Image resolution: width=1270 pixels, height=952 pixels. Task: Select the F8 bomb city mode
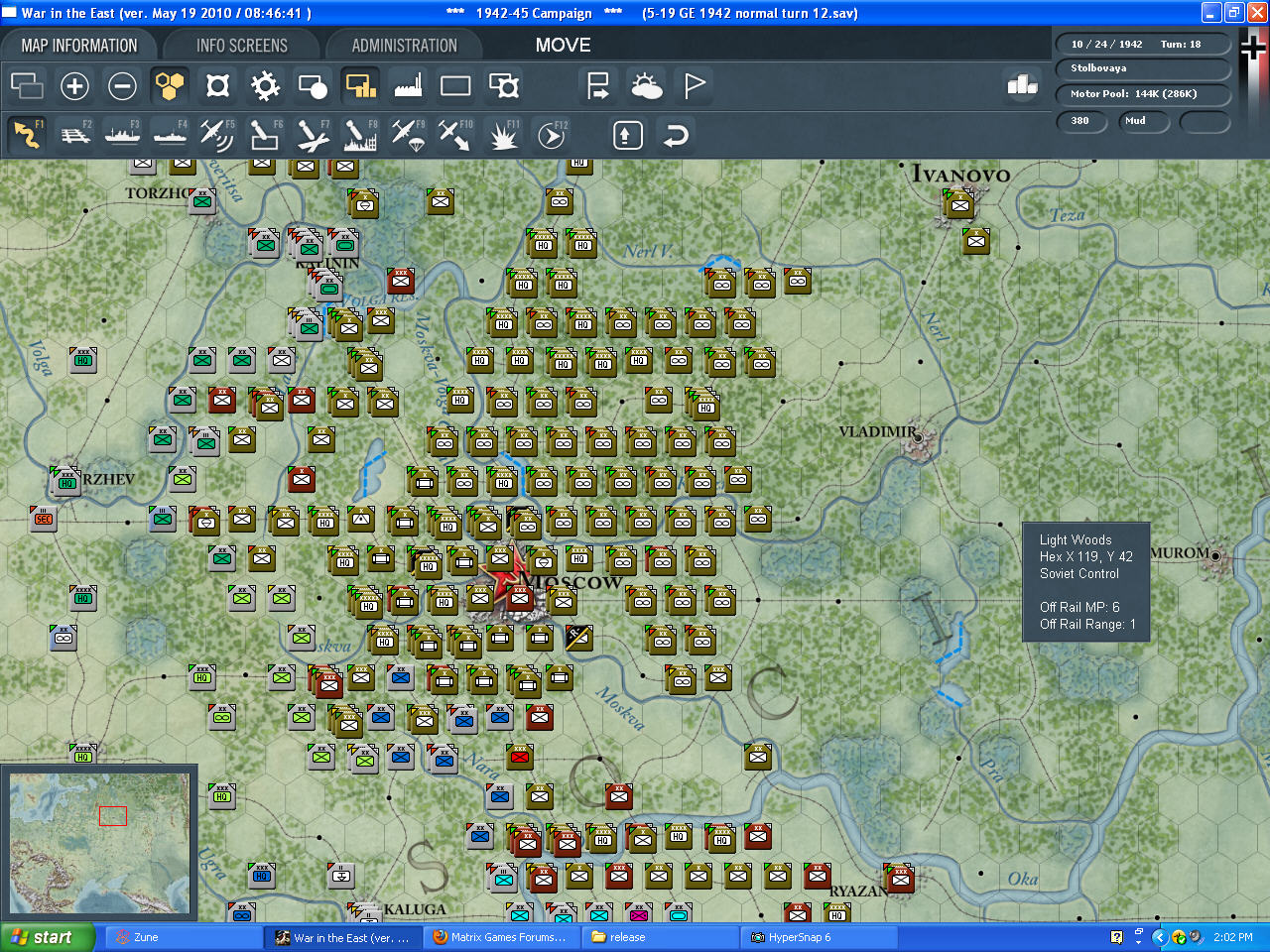(x=360, y=134)
